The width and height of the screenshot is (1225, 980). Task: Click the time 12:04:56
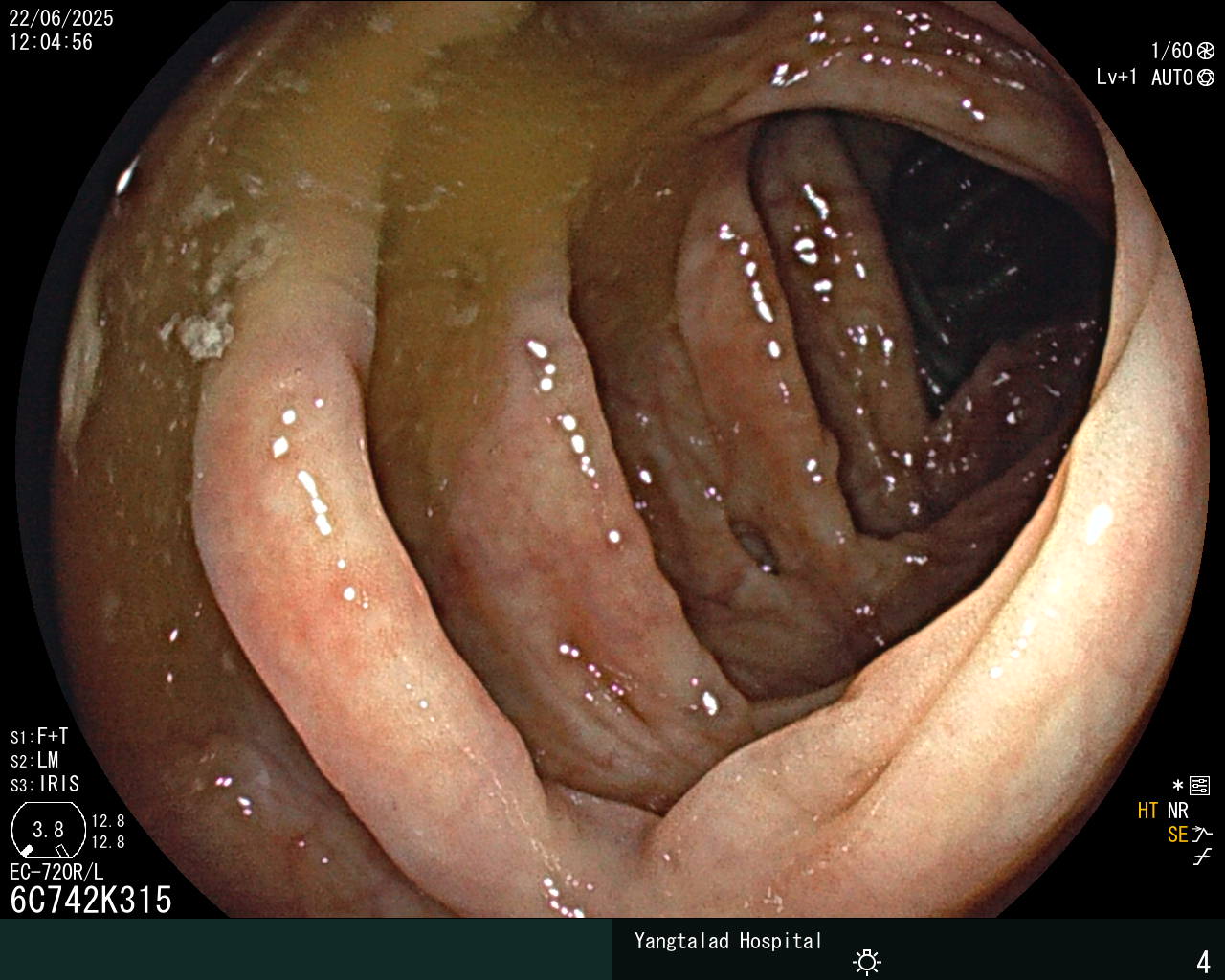point(51,42)
